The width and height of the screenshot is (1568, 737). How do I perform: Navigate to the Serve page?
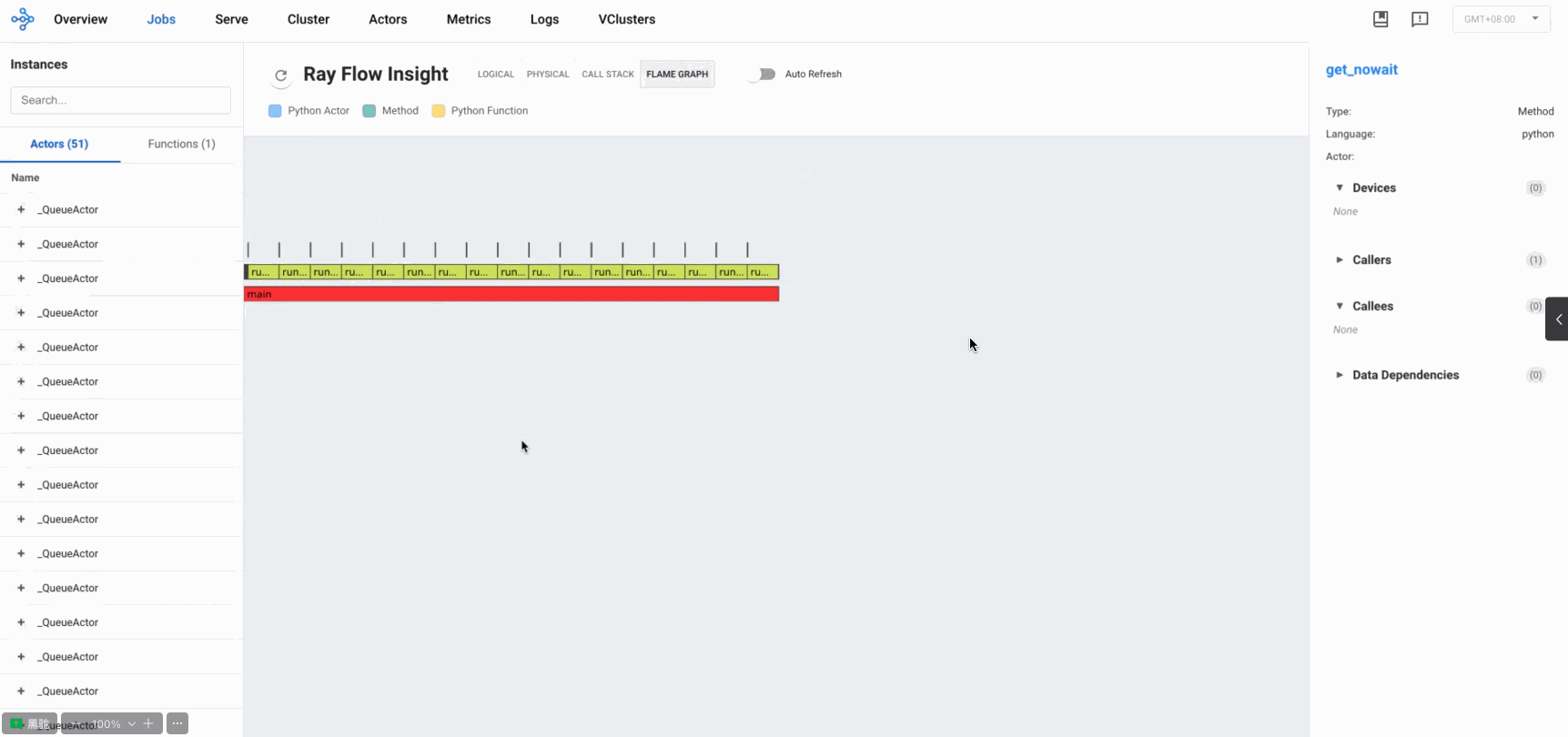point(231,19)
